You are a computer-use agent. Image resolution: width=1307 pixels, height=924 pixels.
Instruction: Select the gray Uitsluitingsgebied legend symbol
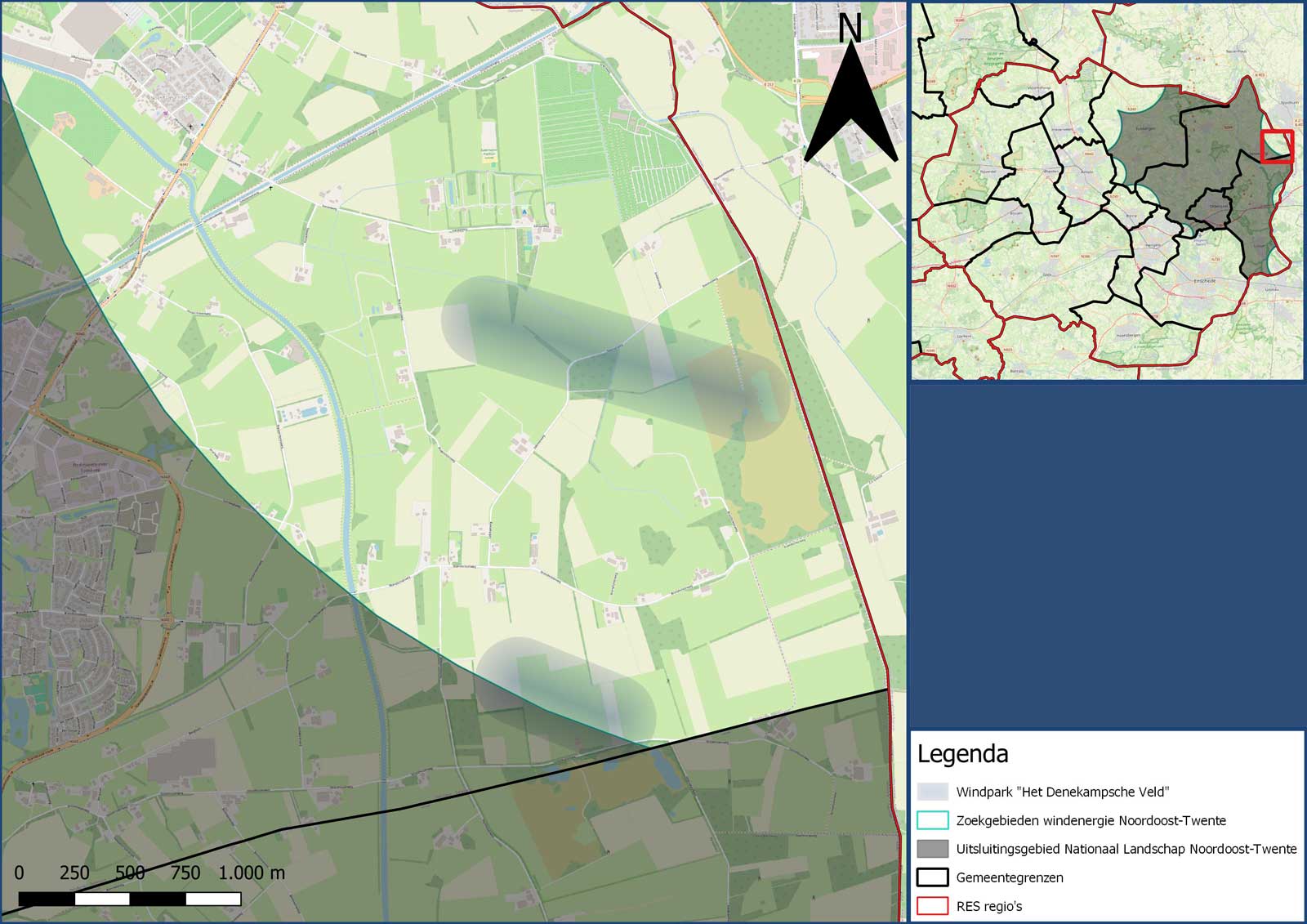[x=933, y=849]
